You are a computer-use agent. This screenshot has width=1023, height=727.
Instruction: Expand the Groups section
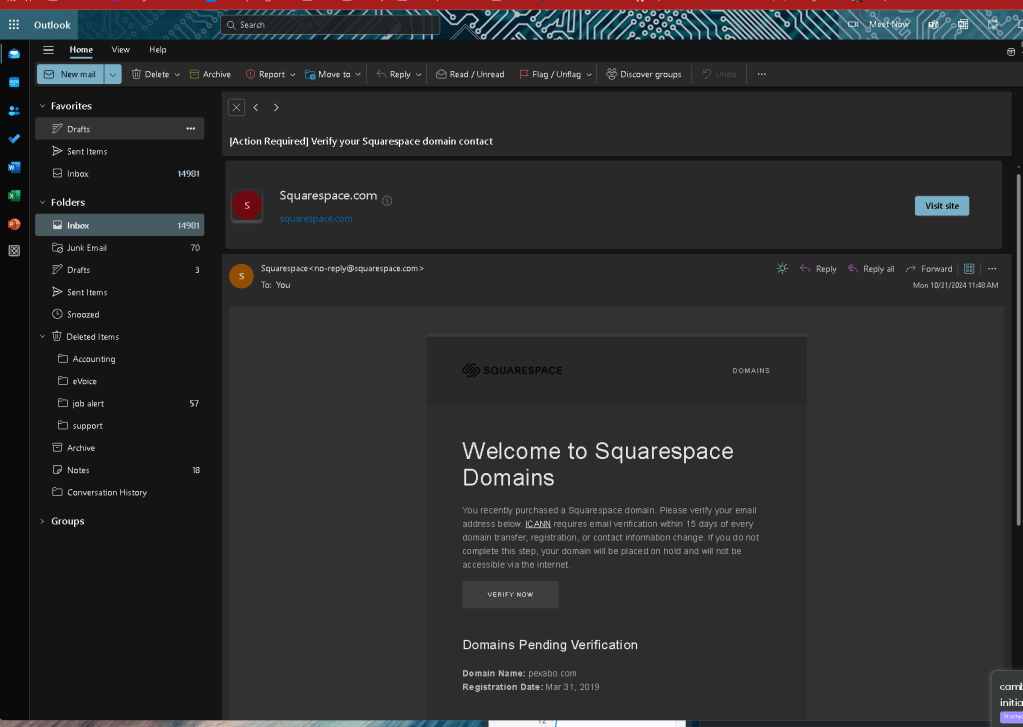point(42,521)
